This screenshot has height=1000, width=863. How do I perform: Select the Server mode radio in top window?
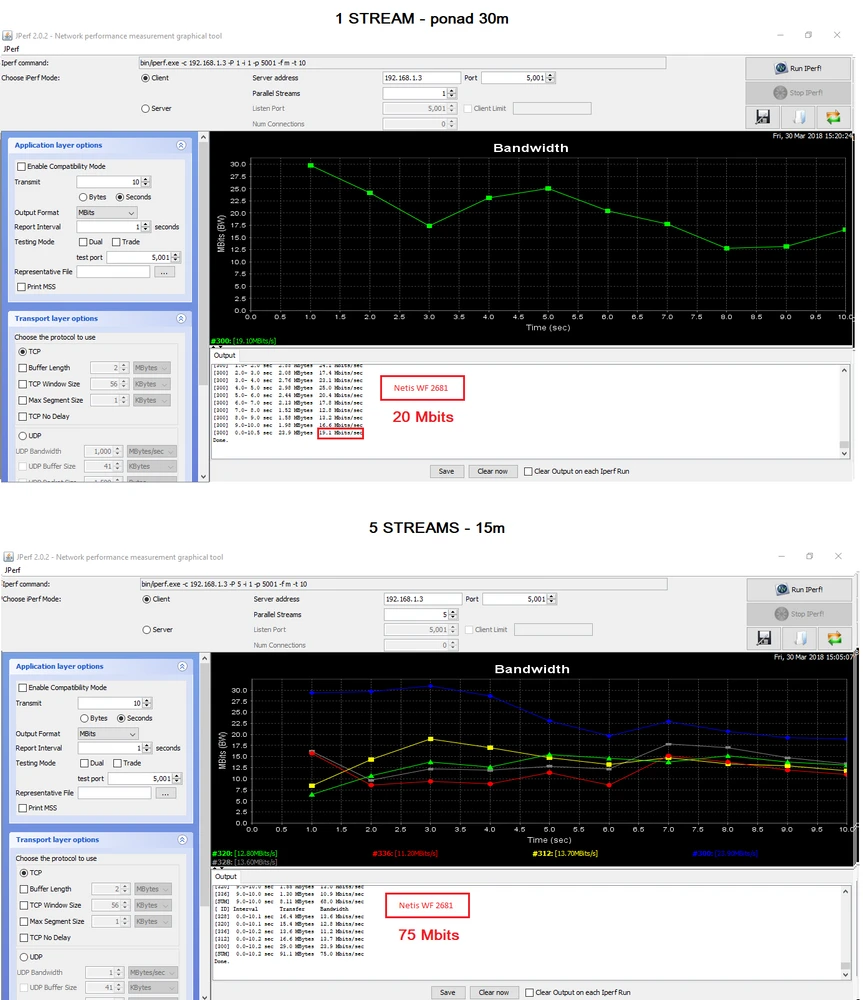146,108
